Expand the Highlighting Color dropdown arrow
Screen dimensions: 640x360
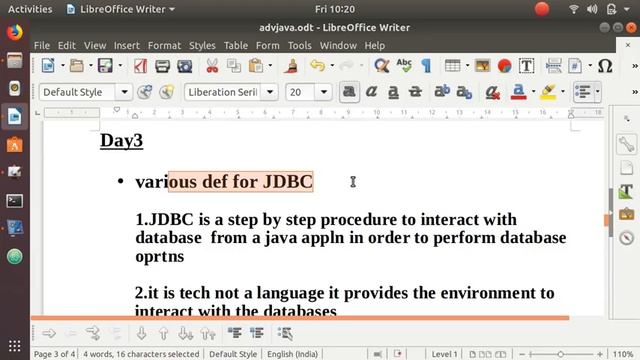[563, 92]
